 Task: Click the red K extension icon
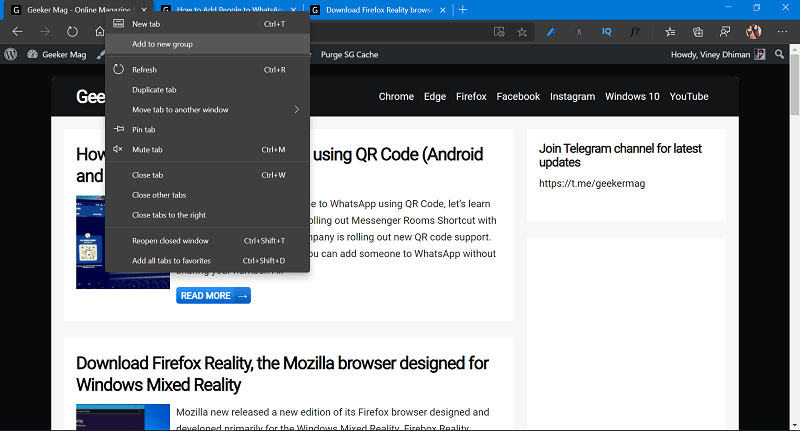579,32
